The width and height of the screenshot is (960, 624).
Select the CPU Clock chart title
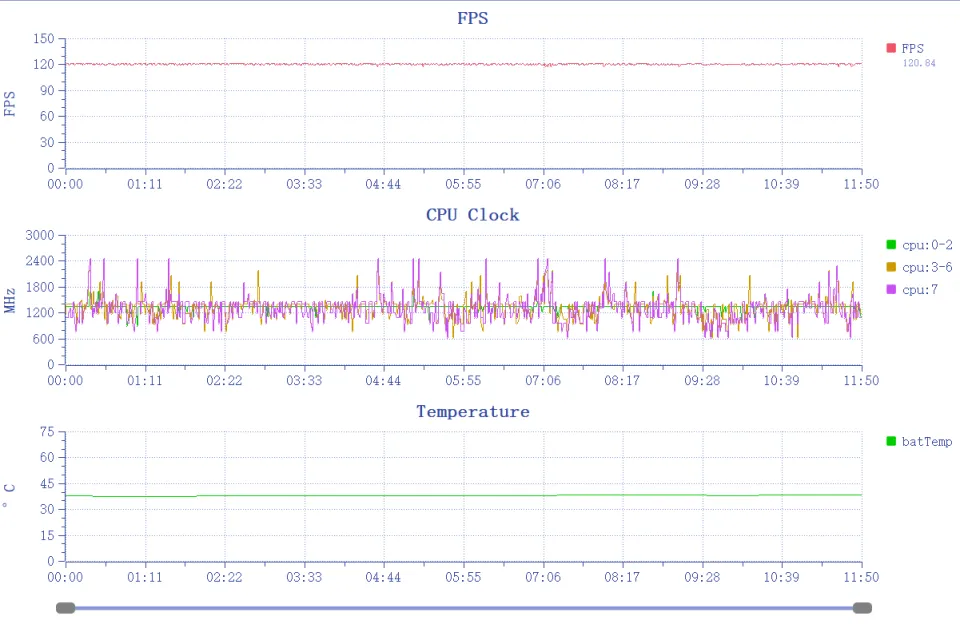pyautogui.click(x=473, y=215)
